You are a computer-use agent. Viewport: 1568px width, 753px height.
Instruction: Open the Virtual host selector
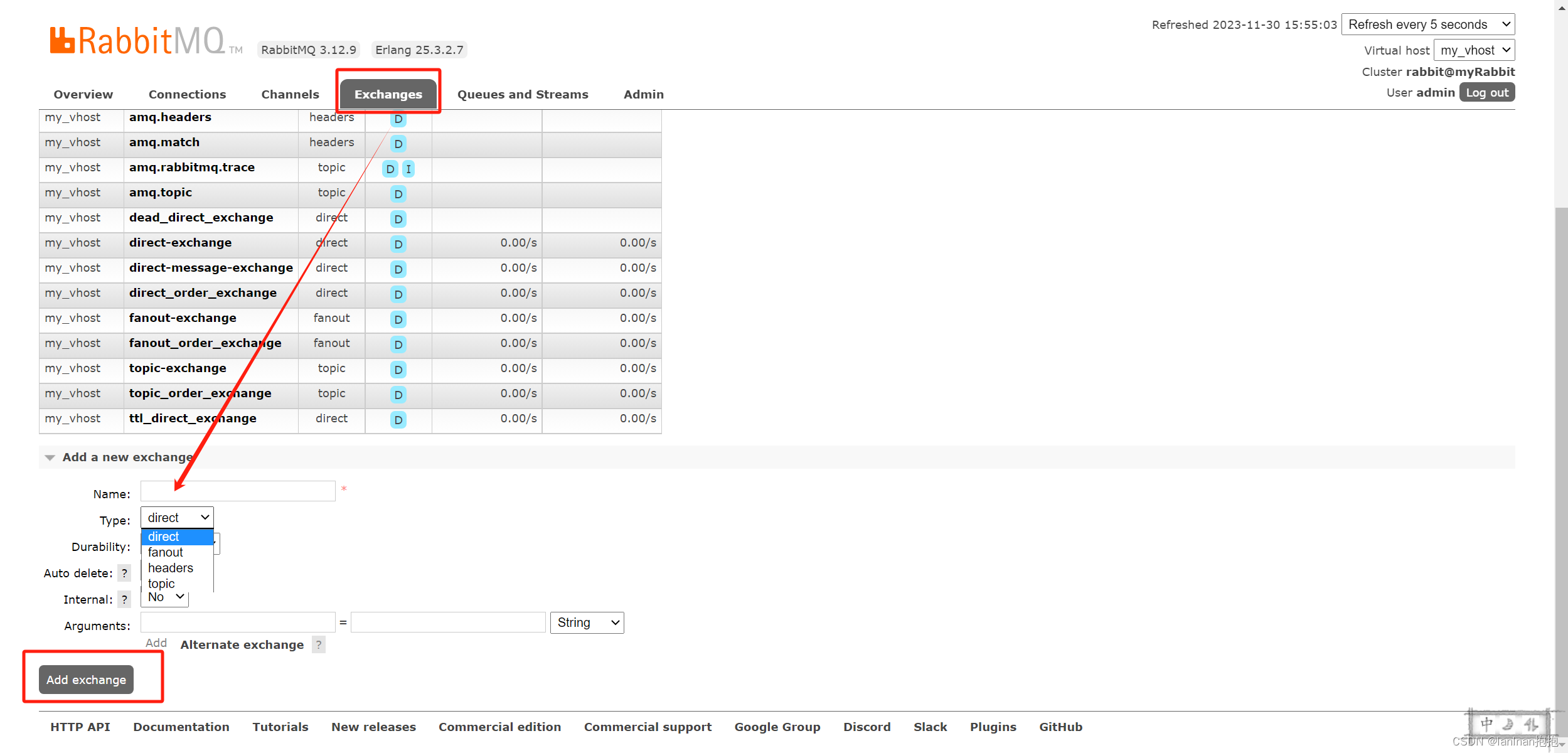pyautogui.click(x=1475, y=50)
